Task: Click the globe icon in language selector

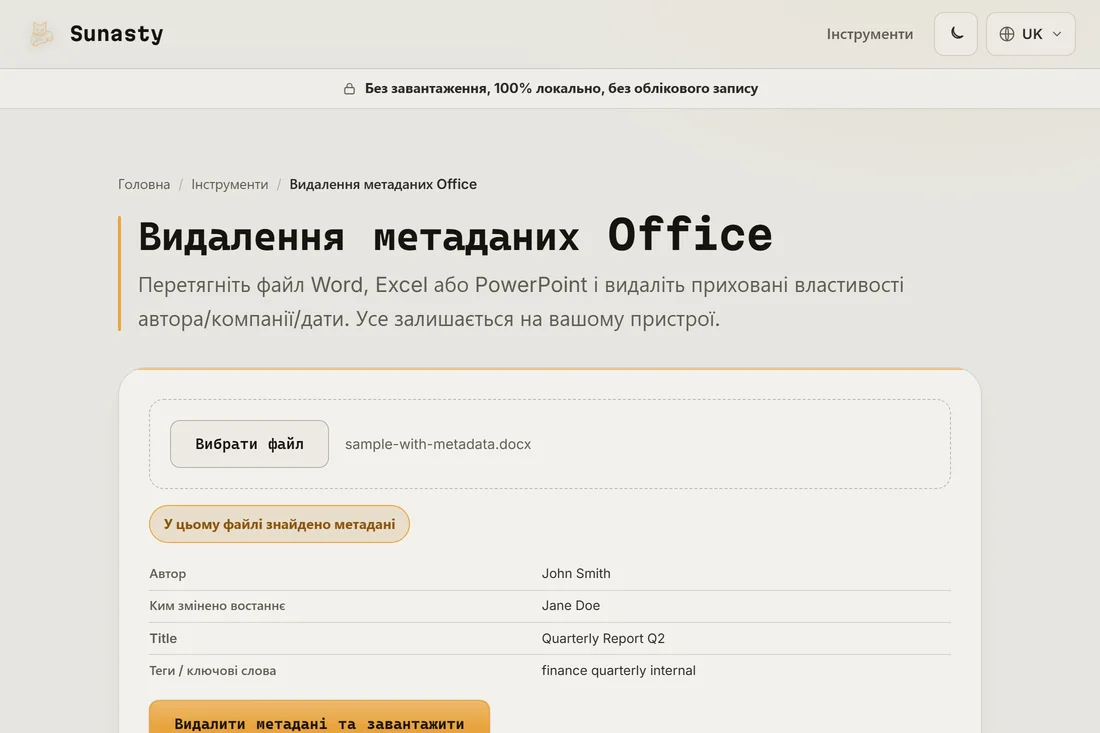Action: point(1007,34)
